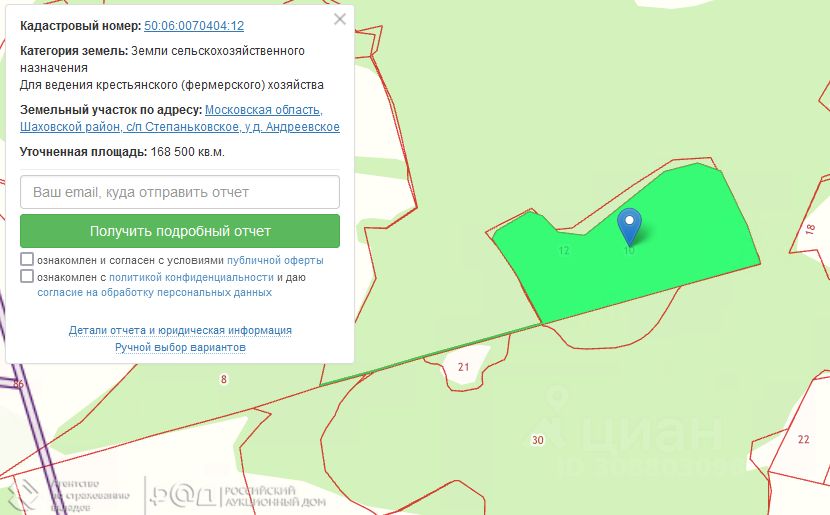Viewport: 830px width, 515px height.
Task: Click label 12 inside the green parcel
Action: tap(564, 250)
